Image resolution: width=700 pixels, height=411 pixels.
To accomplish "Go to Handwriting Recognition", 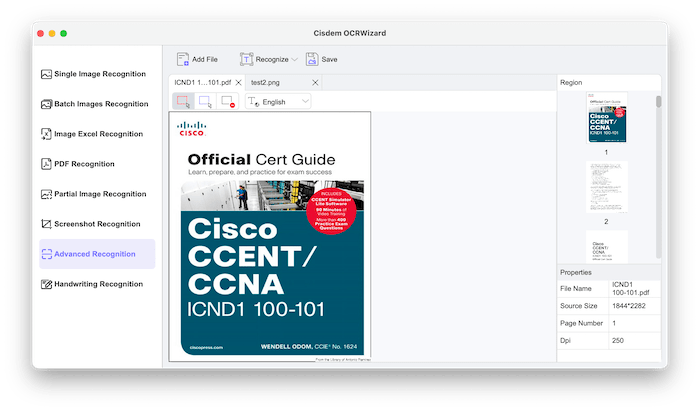I will tap(97, 284).
